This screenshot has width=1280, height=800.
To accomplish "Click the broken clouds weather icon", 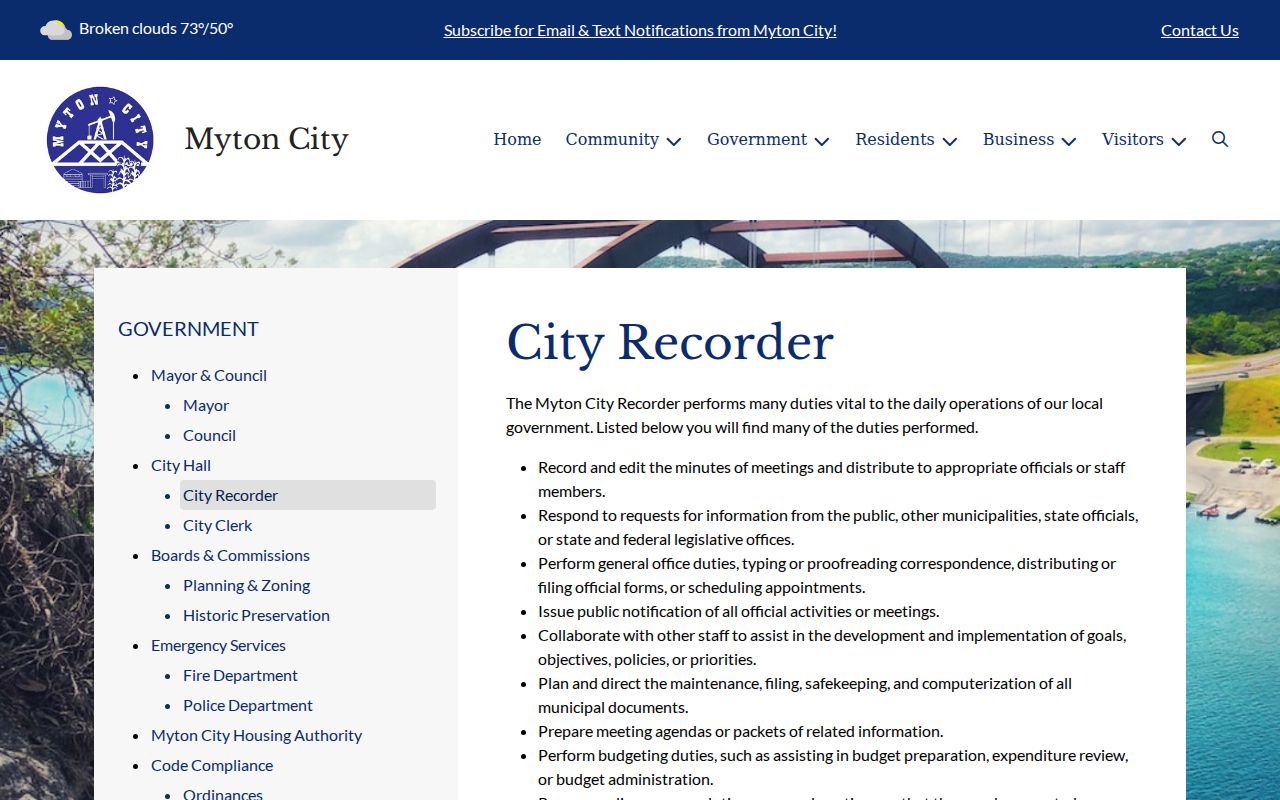I will [x=56, y=30].
